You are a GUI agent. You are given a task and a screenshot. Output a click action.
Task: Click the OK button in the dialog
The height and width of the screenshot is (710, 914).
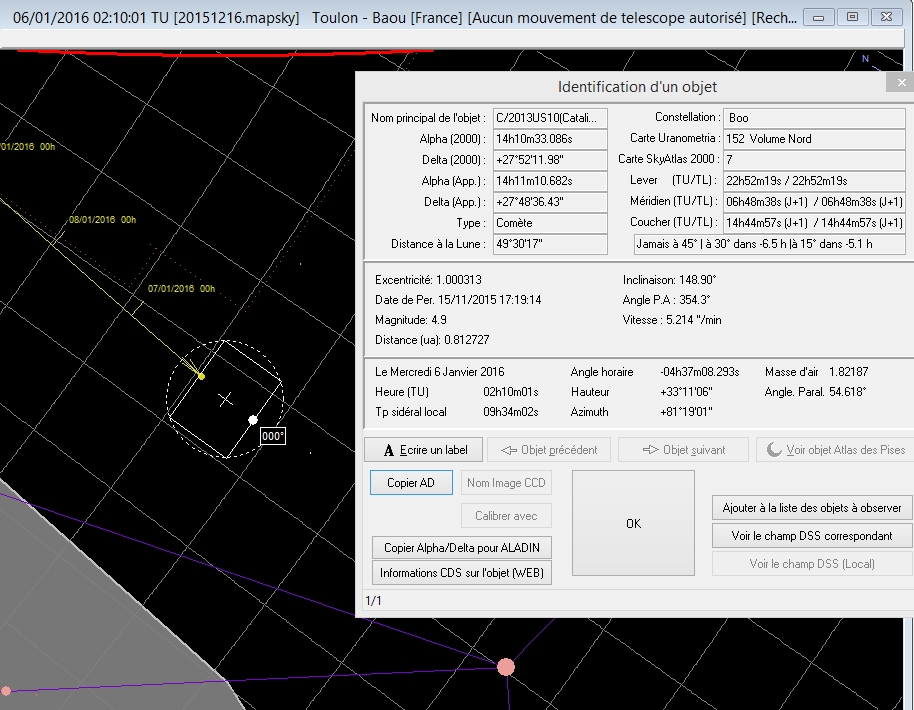pyautogui.click(x=633, y=523)
